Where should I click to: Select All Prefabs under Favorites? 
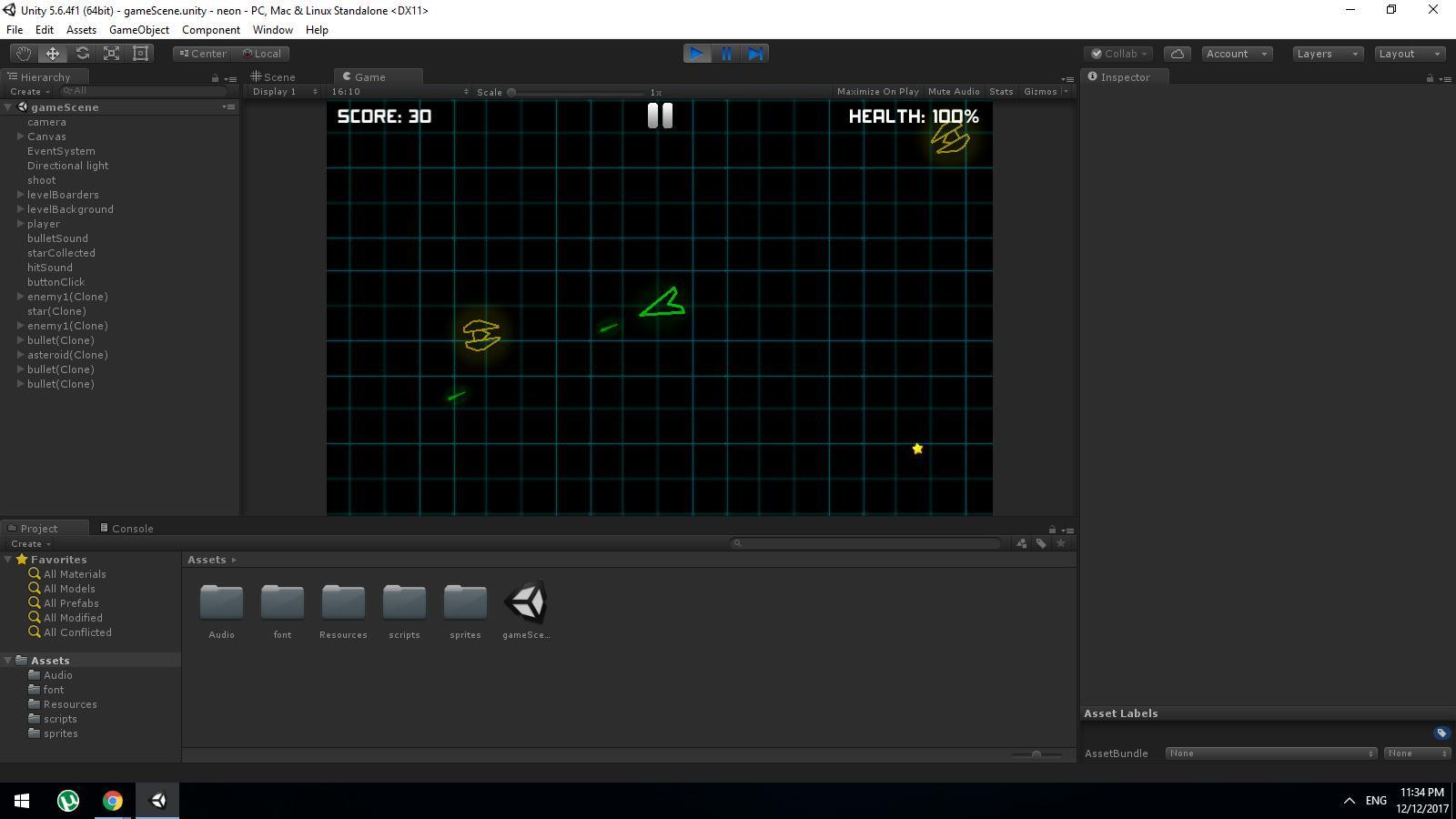click(x=69, y=602)
